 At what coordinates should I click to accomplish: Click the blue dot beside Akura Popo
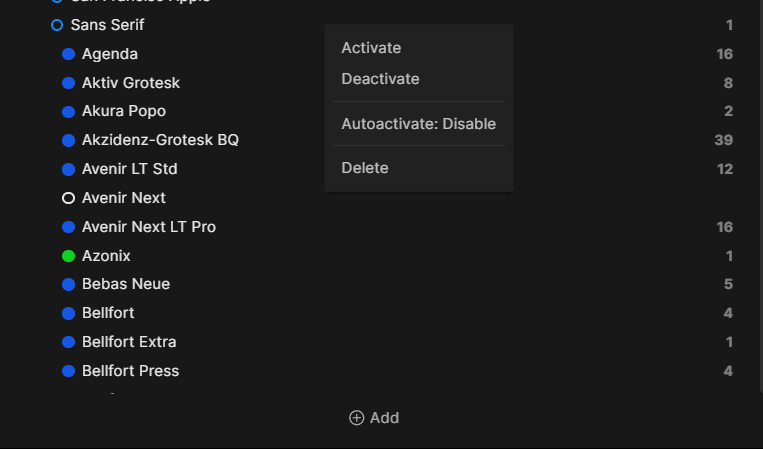(x=68, y=111)
